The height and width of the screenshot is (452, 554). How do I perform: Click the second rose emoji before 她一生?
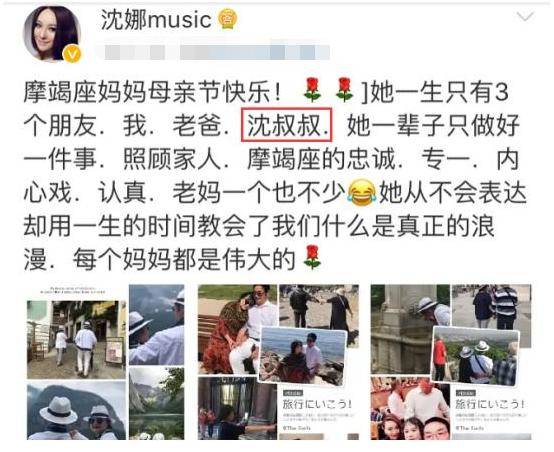click(344, 91)
